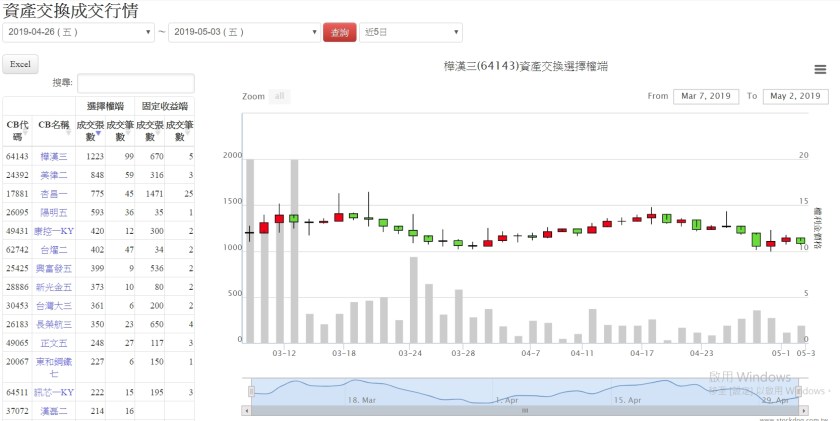This screenshot has width=840, height=421.
Task: Open 新光金五 CB link
Action: click(x=54, y=287)
